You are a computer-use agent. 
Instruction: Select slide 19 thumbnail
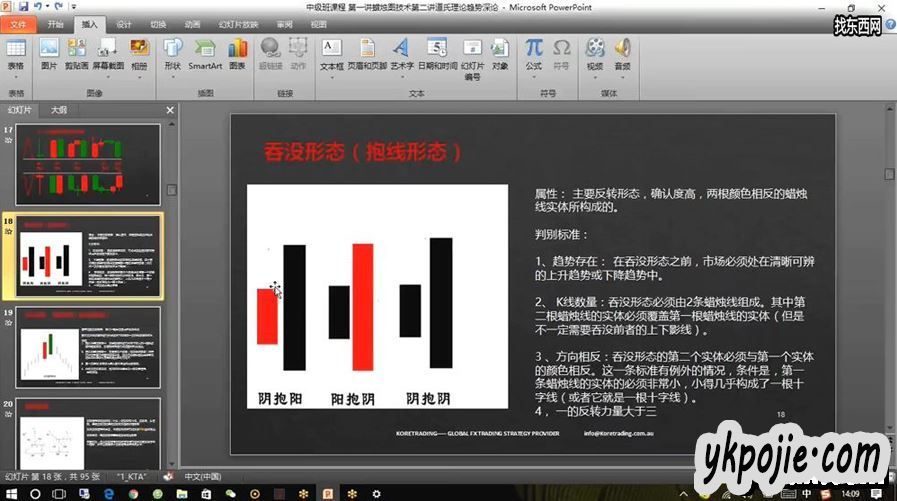coord(88,345)
